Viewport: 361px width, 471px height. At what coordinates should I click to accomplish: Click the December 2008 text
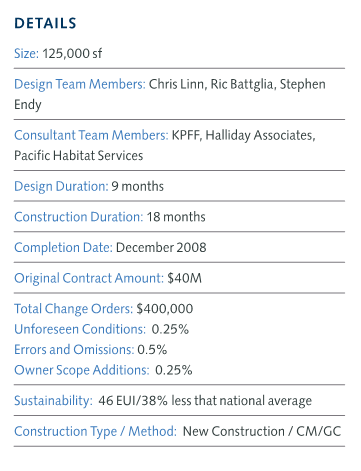tap(161, 248)
